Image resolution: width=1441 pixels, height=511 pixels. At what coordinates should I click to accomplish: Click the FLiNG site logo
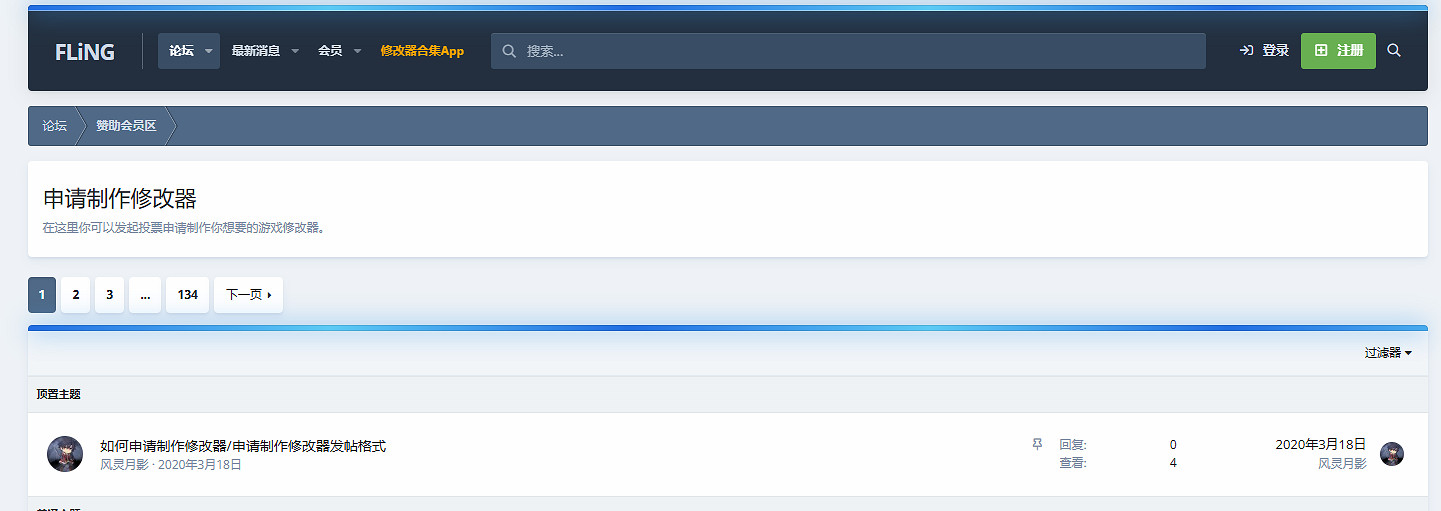point(85,52)
